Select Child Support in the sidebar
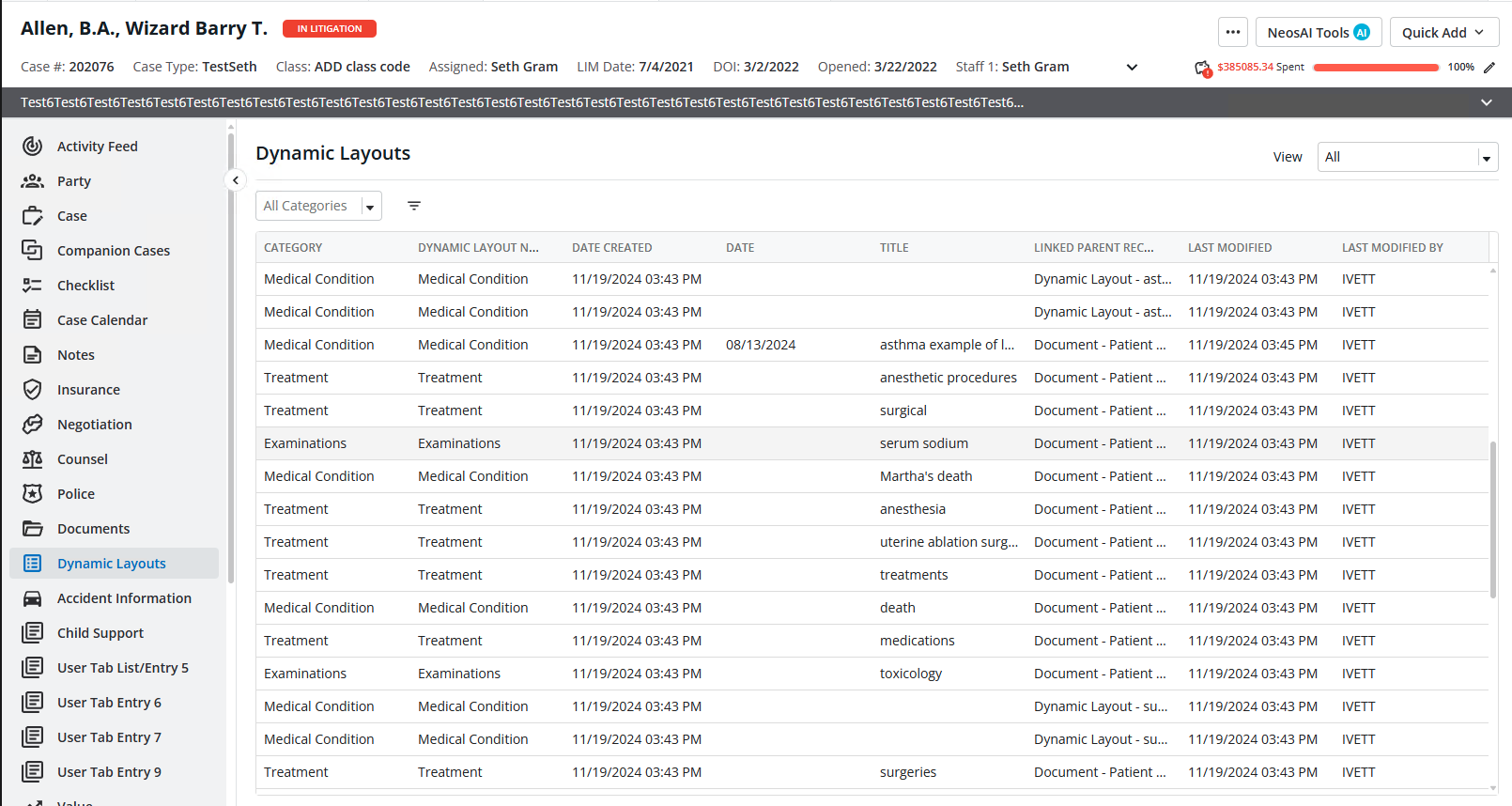This screenshot has height=806, width=1512. 100,632
